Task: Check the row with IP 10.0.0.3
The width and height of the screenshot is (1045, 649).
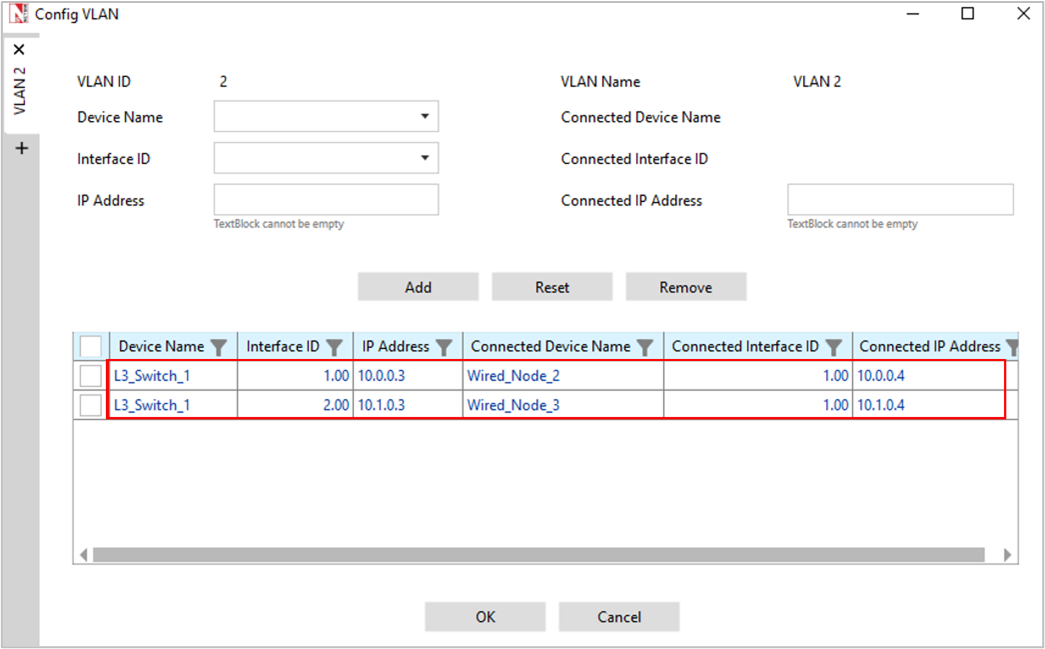Action: pos(91,376)
